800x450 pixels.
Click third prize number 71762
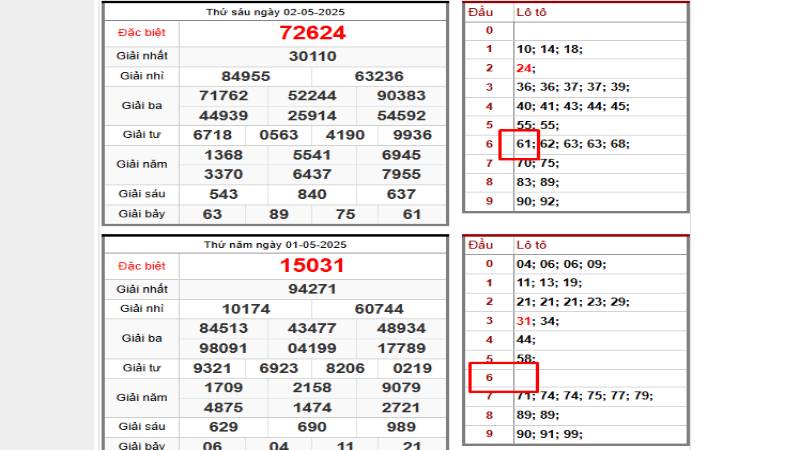[x=223, y=96]
